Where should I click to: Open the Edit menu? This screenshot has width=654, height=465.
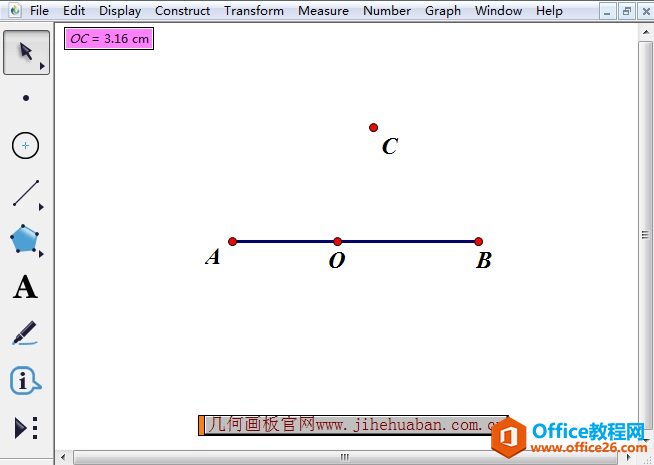74,10
